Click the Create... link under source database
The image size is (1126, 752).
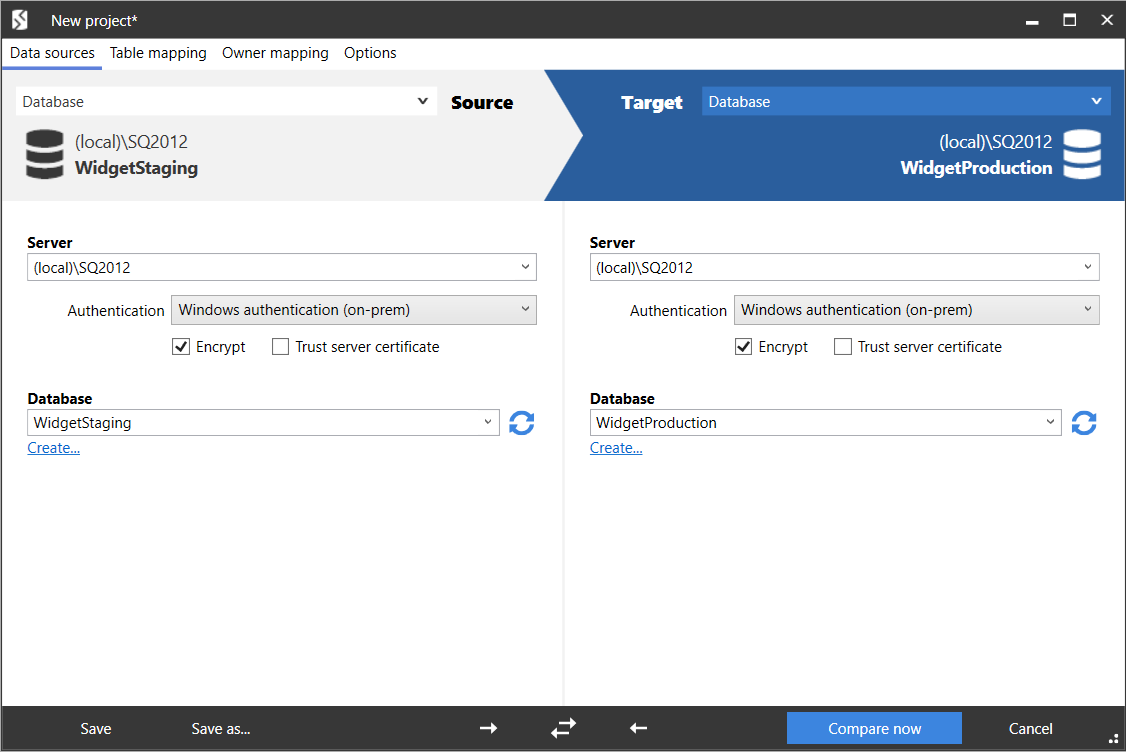coord(54,448)
